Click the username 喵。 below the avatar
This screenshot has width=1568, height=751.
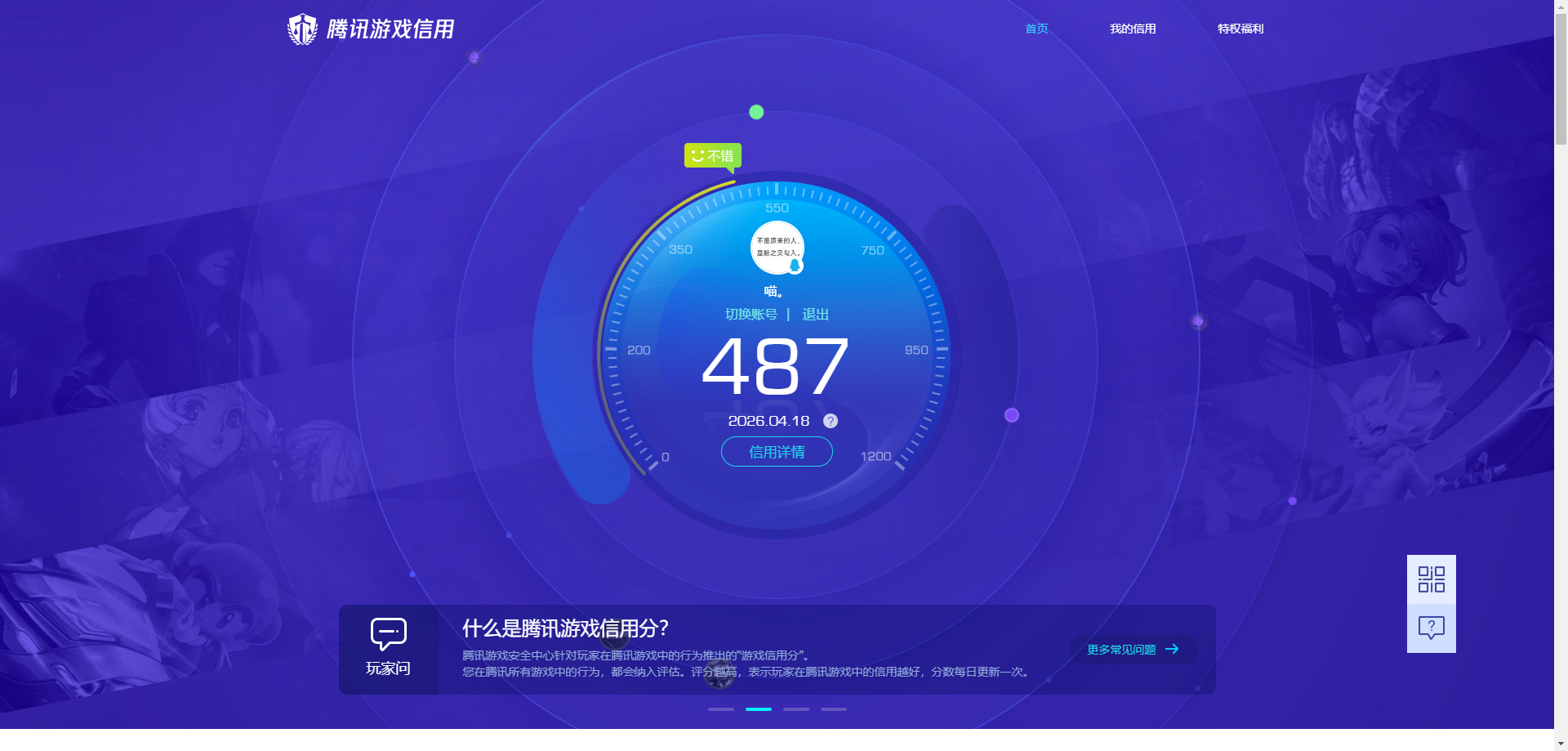775,292
